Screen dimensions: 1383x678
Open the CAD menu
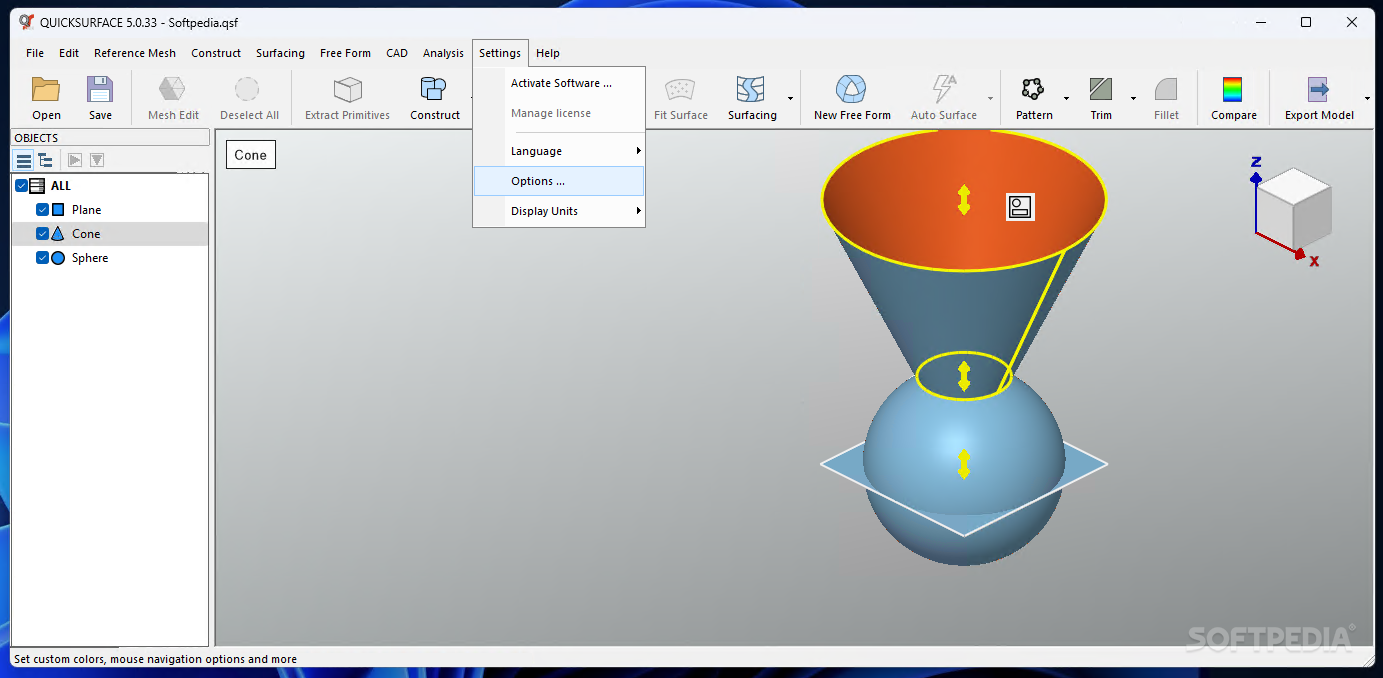397,53
